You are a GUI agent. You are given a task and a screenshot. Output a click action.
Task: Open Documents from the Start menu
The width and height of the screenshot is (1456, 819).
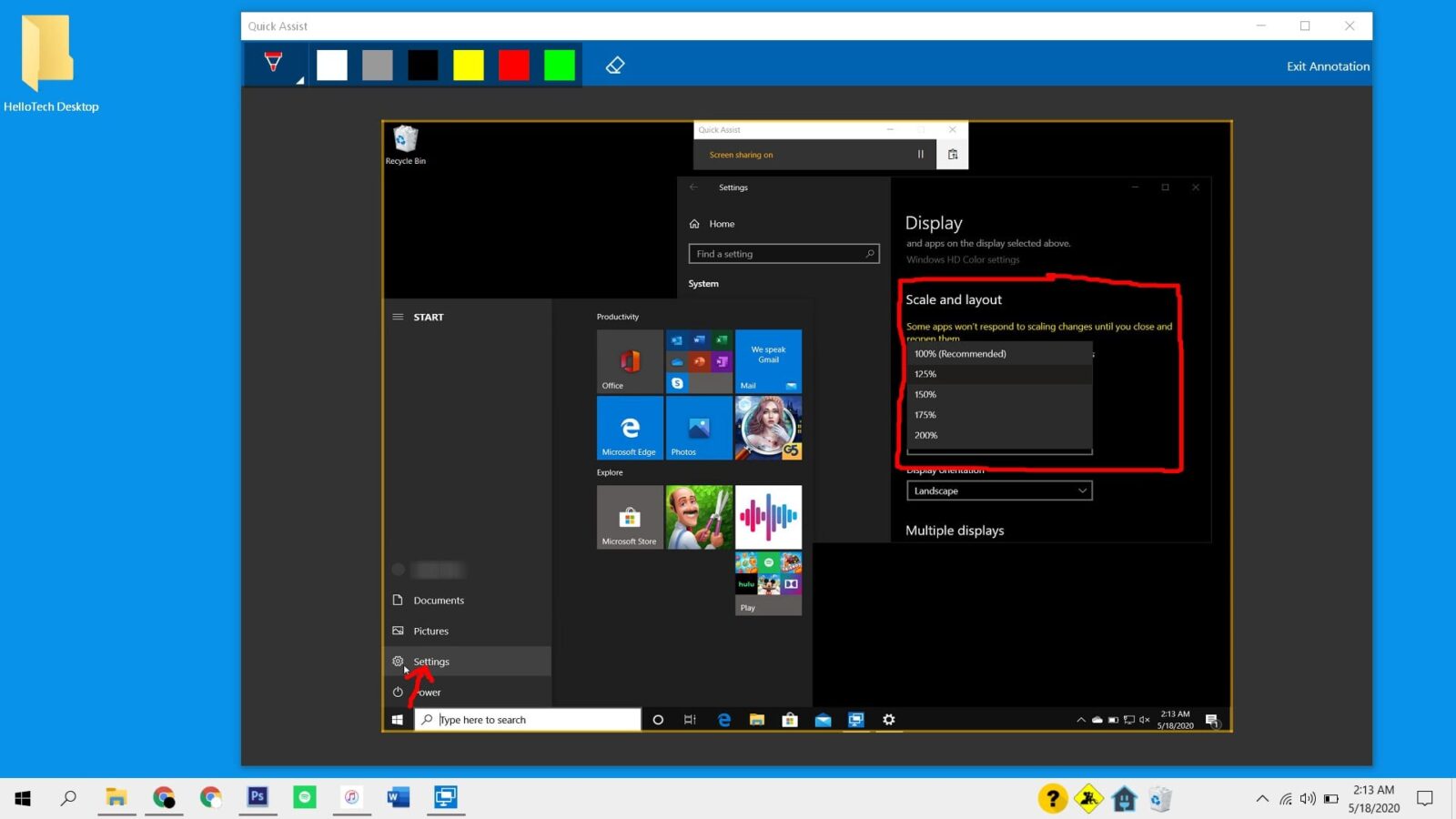coord(439,601)
